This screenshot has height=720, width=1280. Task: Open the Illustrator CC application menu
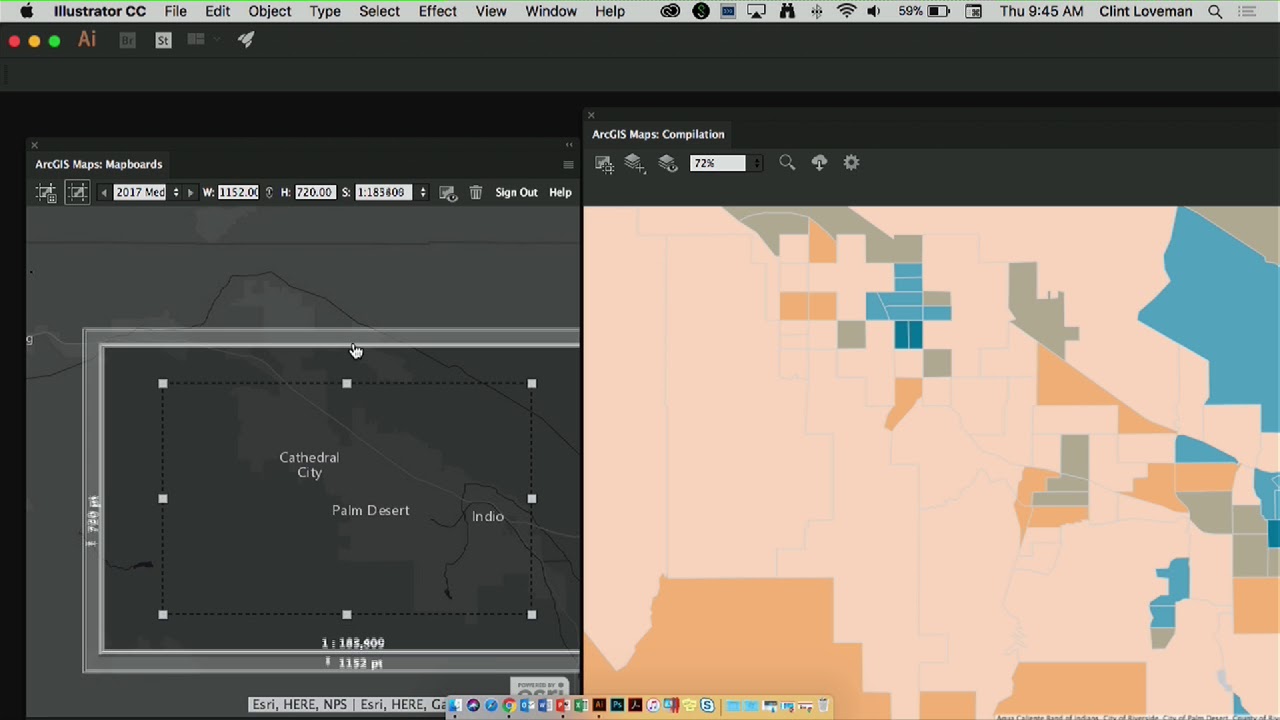click(100, 11)
